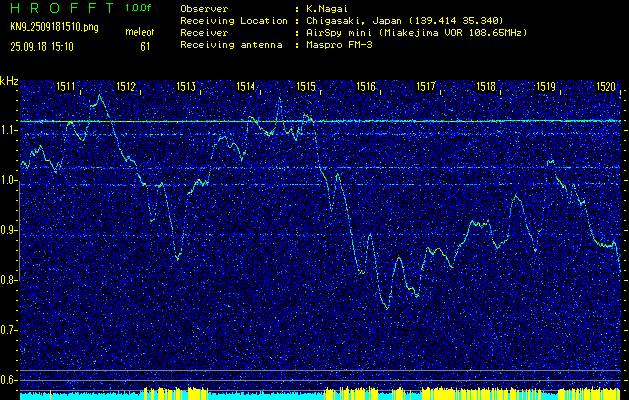Click the 1516 time marker

(x=366, y=86)
